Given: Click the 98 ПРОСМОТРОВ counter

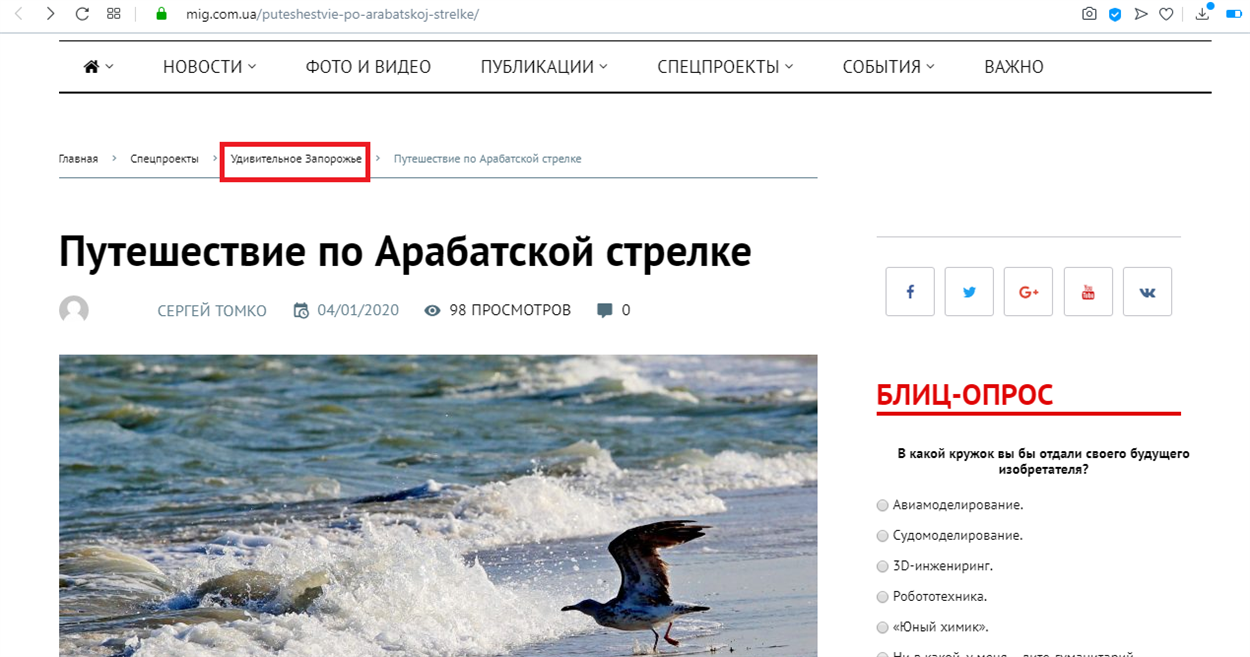Looking at the screenshot, I should point(510,310).
